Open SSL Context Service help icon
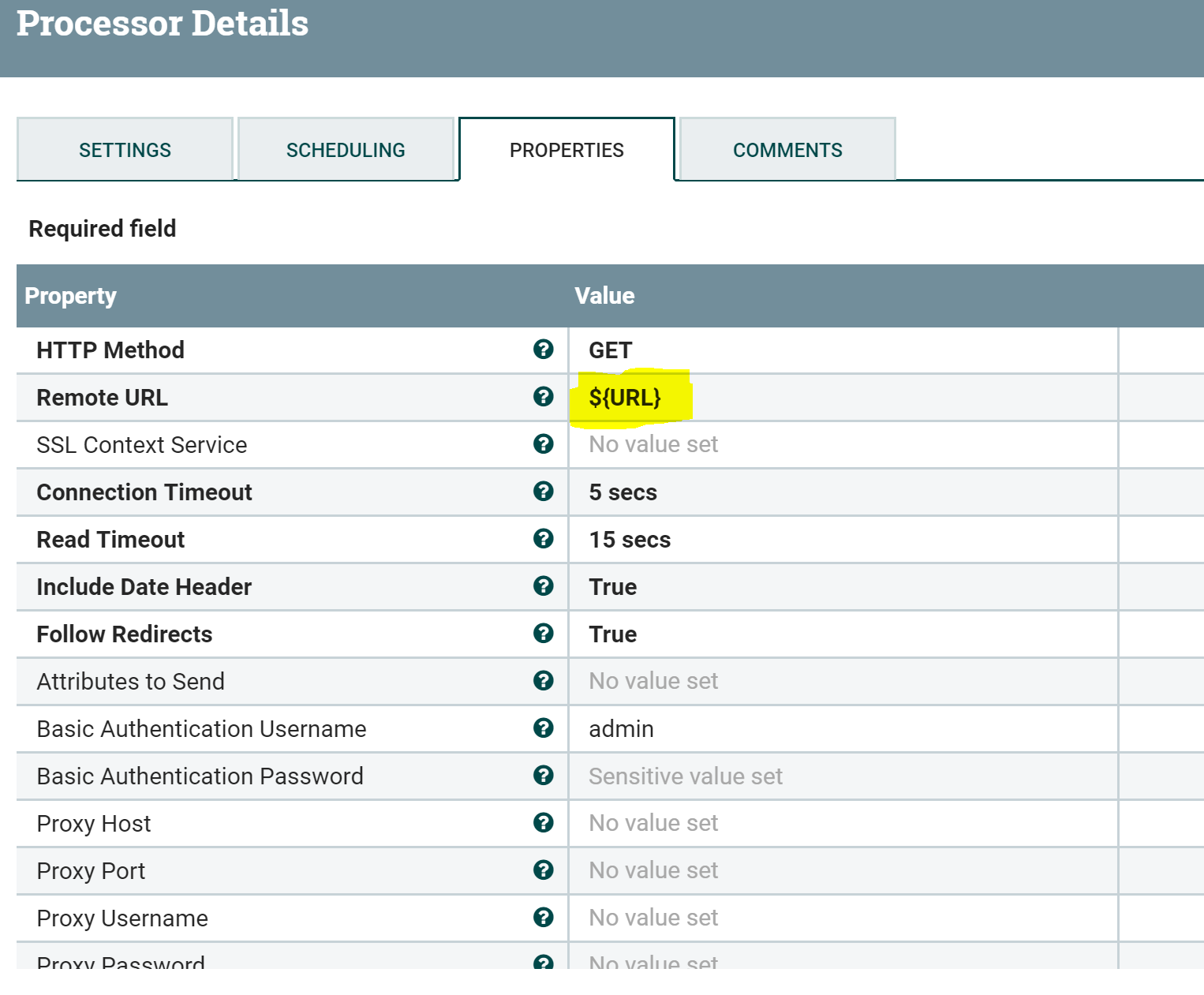Viewport: 1204px width, 995px height. (x=543, y=444)
